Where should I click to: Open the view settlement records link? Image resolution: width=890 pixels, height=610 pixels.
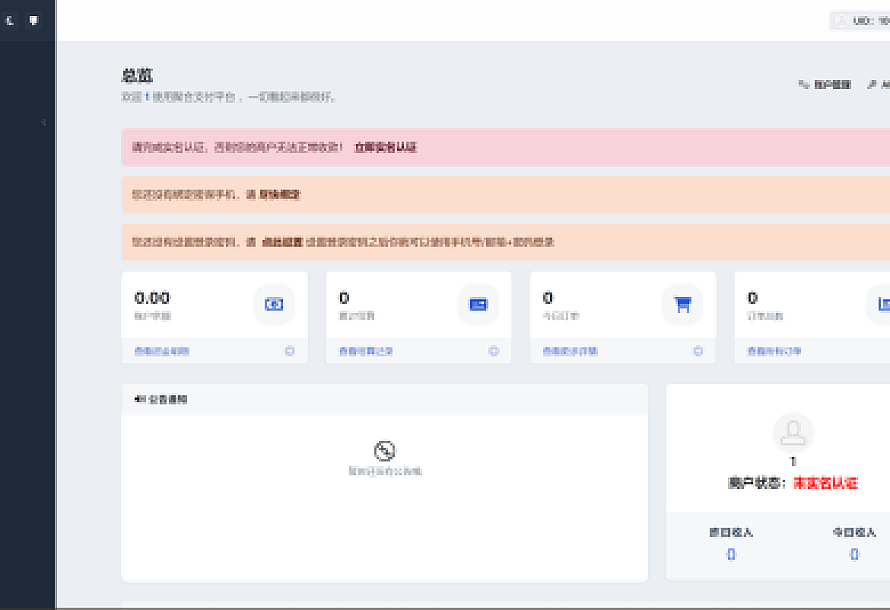click(x=366, y=351)
